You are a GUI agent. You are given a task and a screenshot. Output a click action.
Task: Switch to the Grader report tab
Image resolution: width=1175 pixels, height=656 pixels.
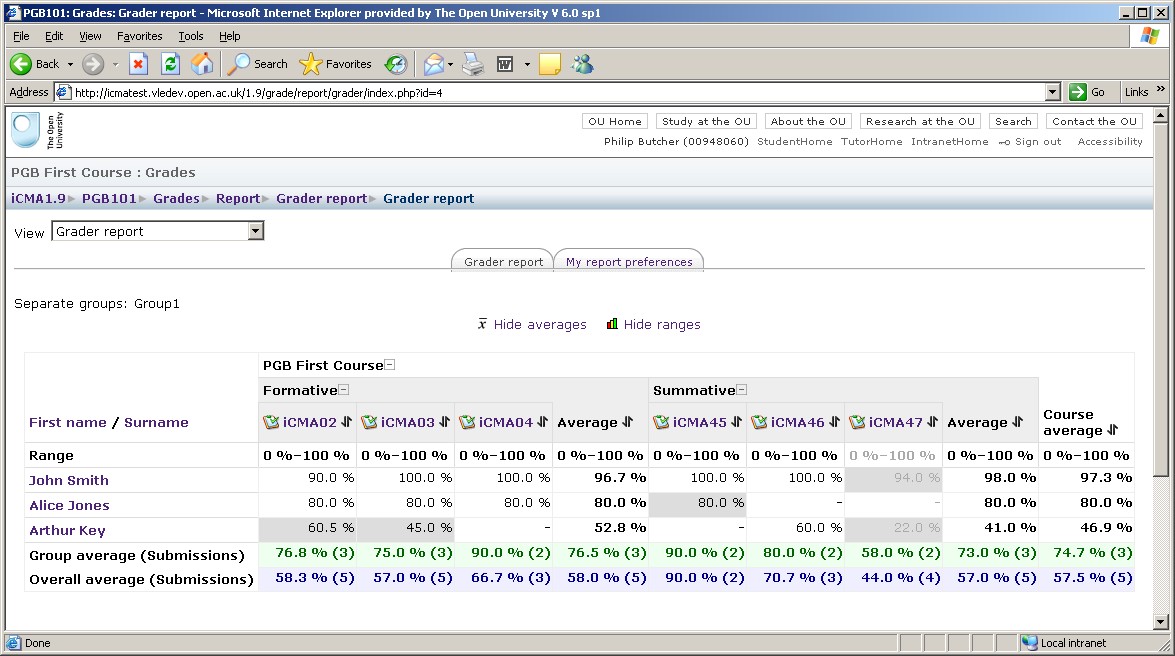[503, 262]
